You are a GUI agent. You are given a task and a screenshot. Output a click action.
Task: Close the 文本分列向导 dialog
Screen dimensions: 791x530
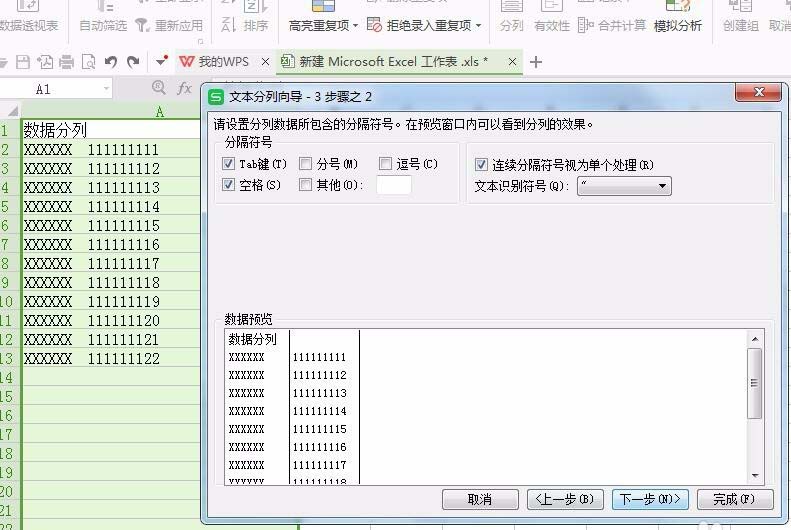(x=759, y=92)
